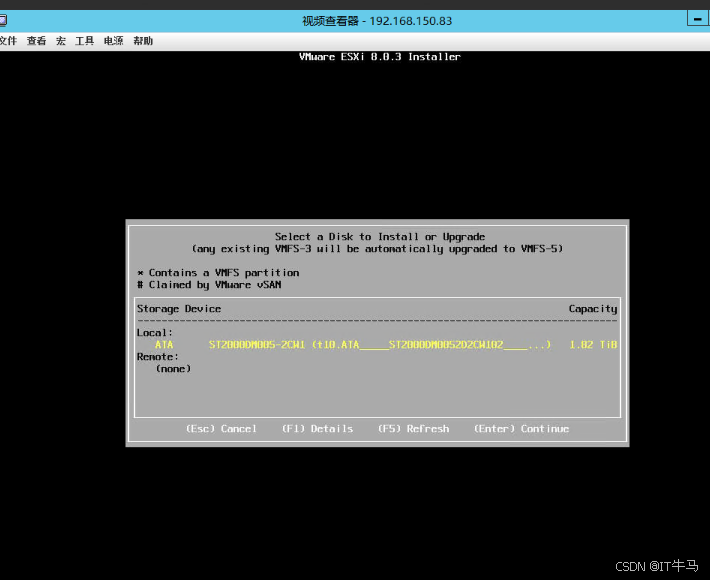Open the 文件 menu

[x=8, y=41]
